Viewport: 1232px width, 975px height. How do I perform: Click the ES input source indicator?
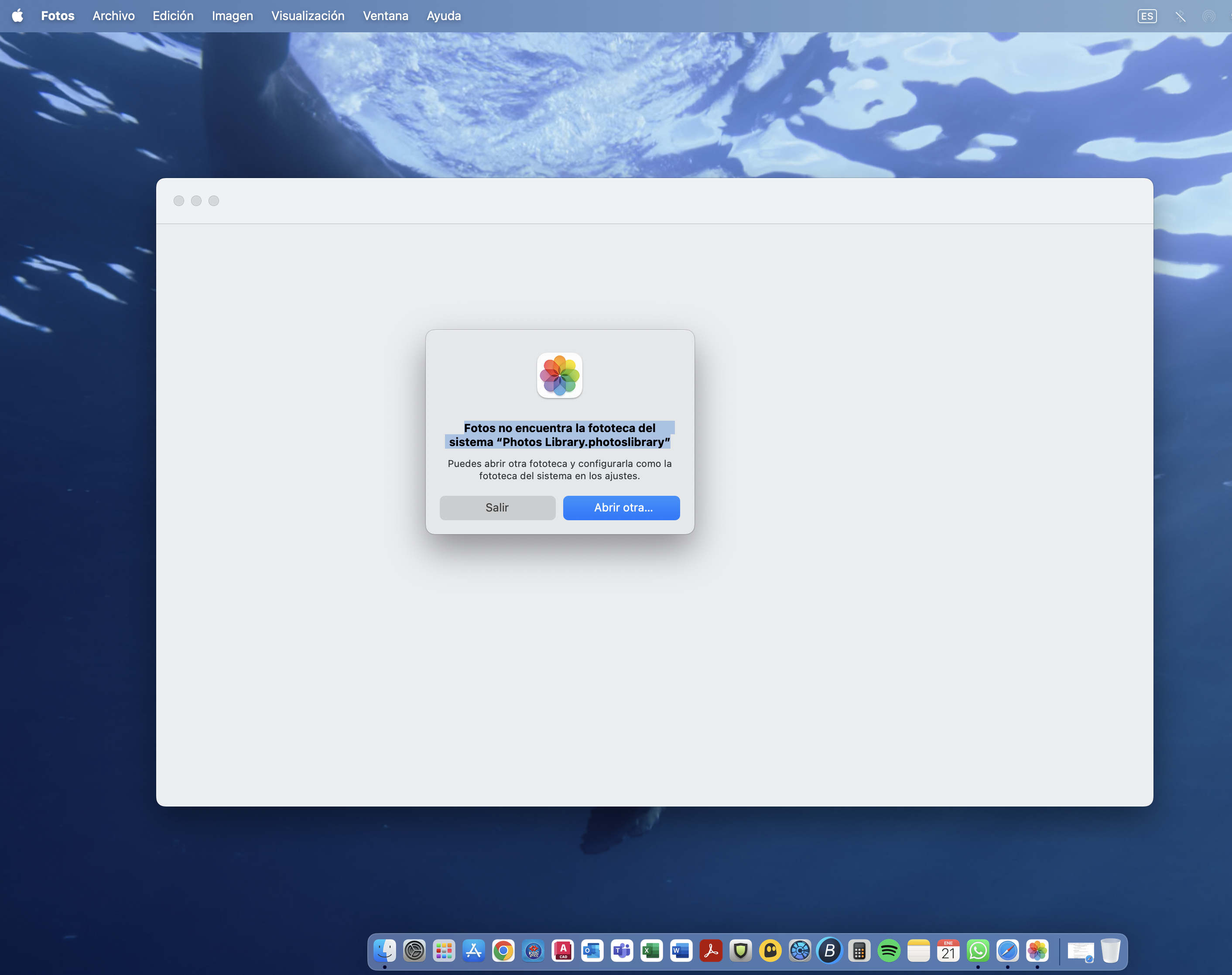pos(1146,16)
